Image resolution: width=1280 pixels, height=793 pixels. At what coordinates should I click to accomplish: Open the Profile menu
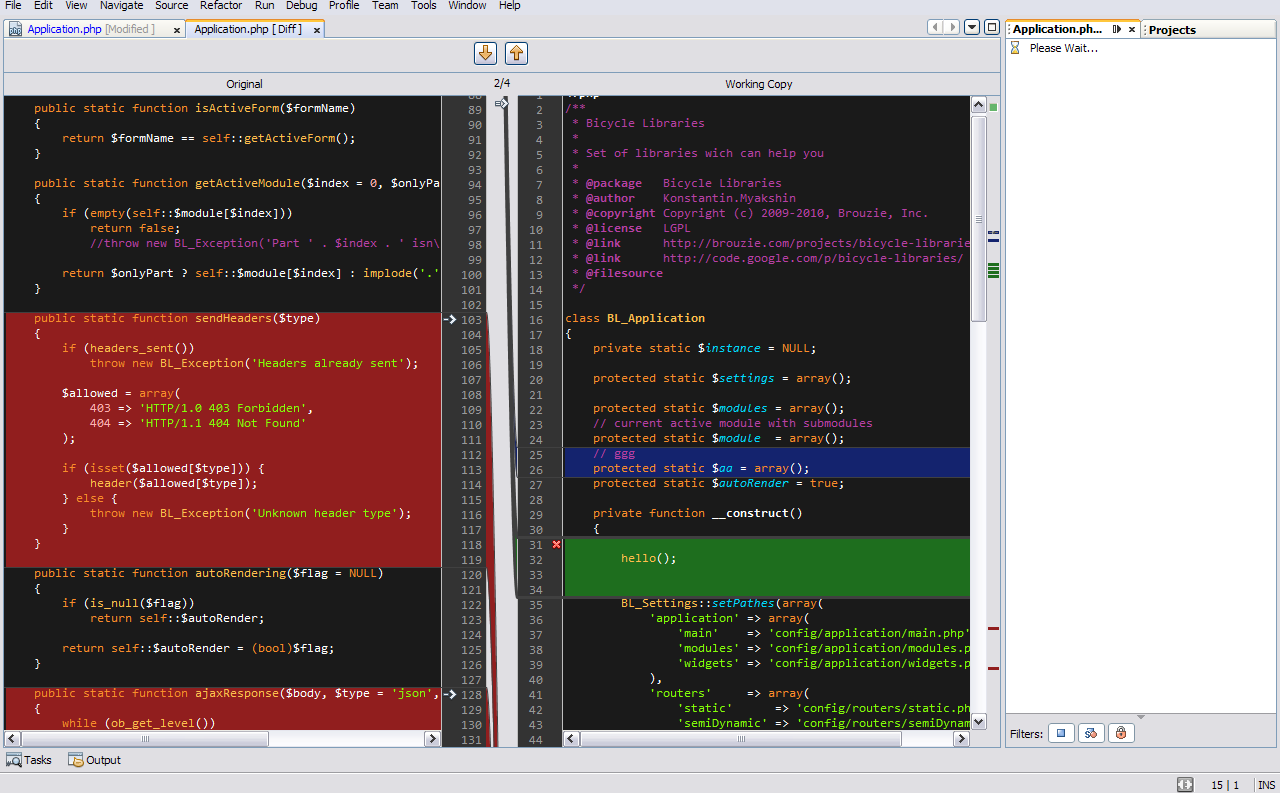coord(344,5)
